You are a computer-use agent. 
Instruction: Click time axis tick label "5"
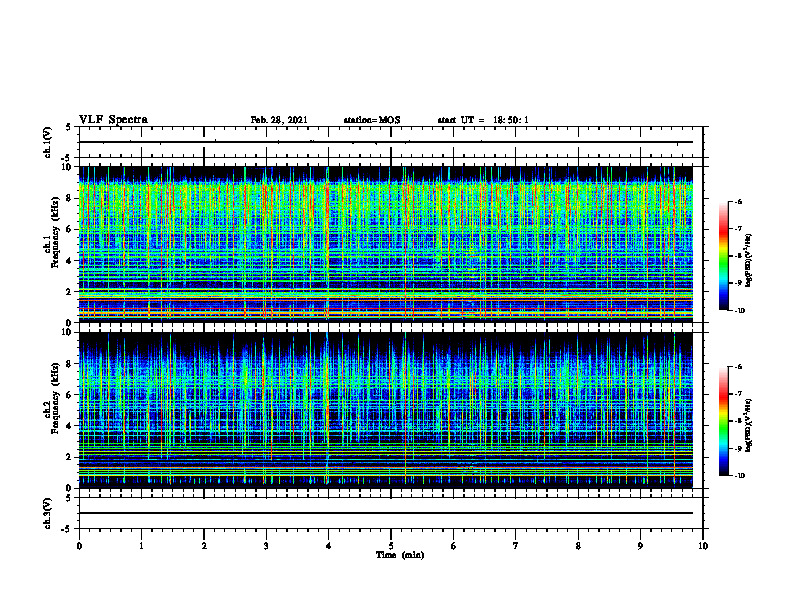391,546
